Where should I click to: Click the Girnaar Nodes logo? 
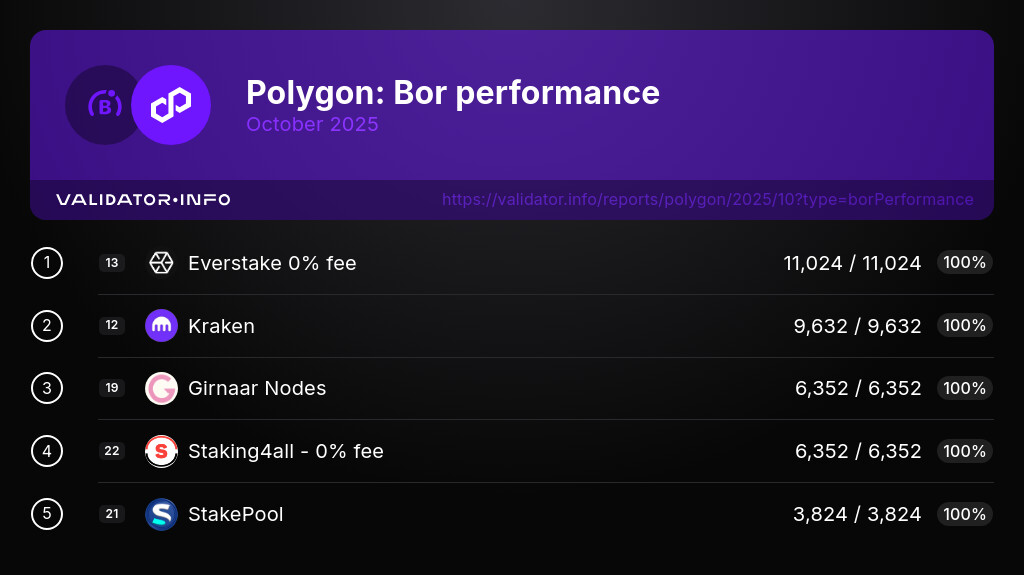(161, 388)
